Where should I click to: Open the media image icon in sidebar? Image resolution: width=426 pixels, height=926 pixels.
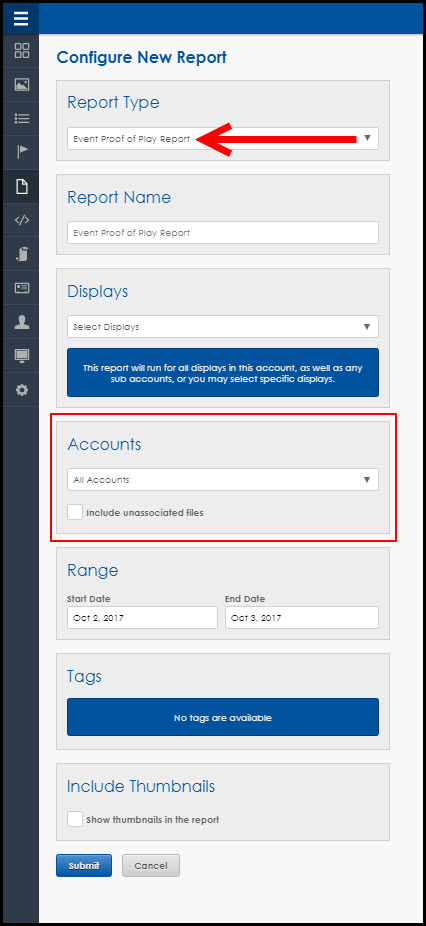(x=22, y=84)
